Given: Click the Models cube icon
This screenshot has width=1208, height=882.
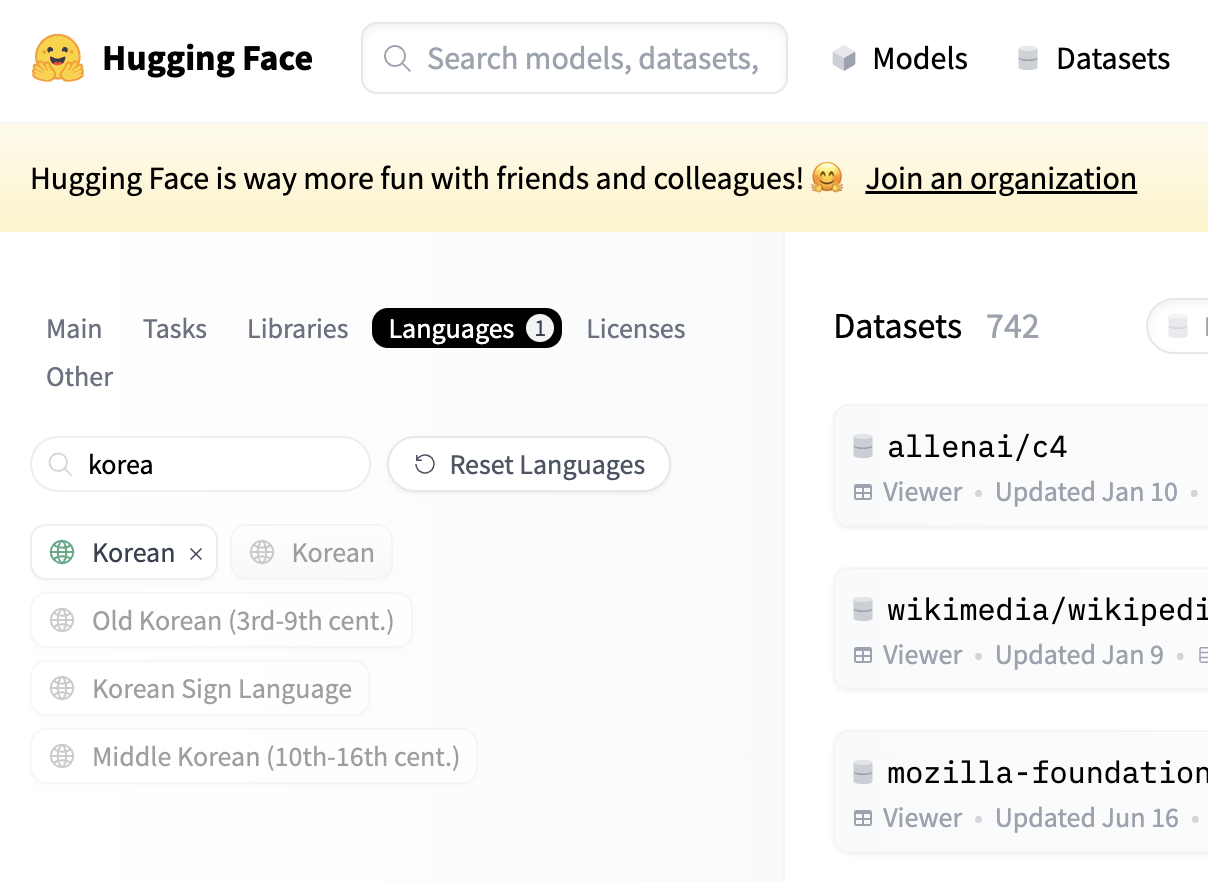Looking at the screenshot, I should pyautogui.click(x=844, y=59).
